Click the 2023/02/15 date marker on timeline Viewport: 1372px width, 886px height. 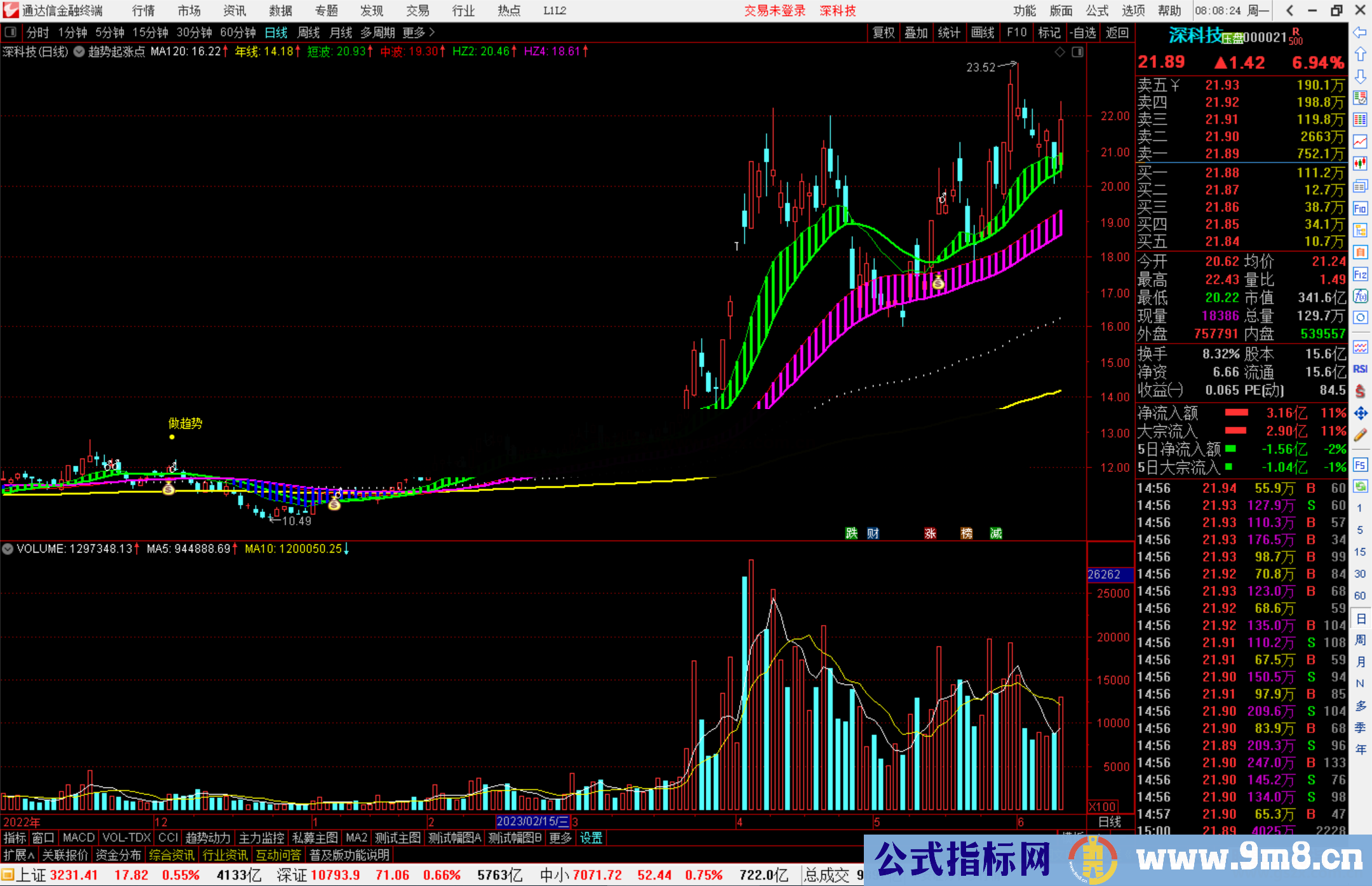pyautogui.click(x=532, y=822)
